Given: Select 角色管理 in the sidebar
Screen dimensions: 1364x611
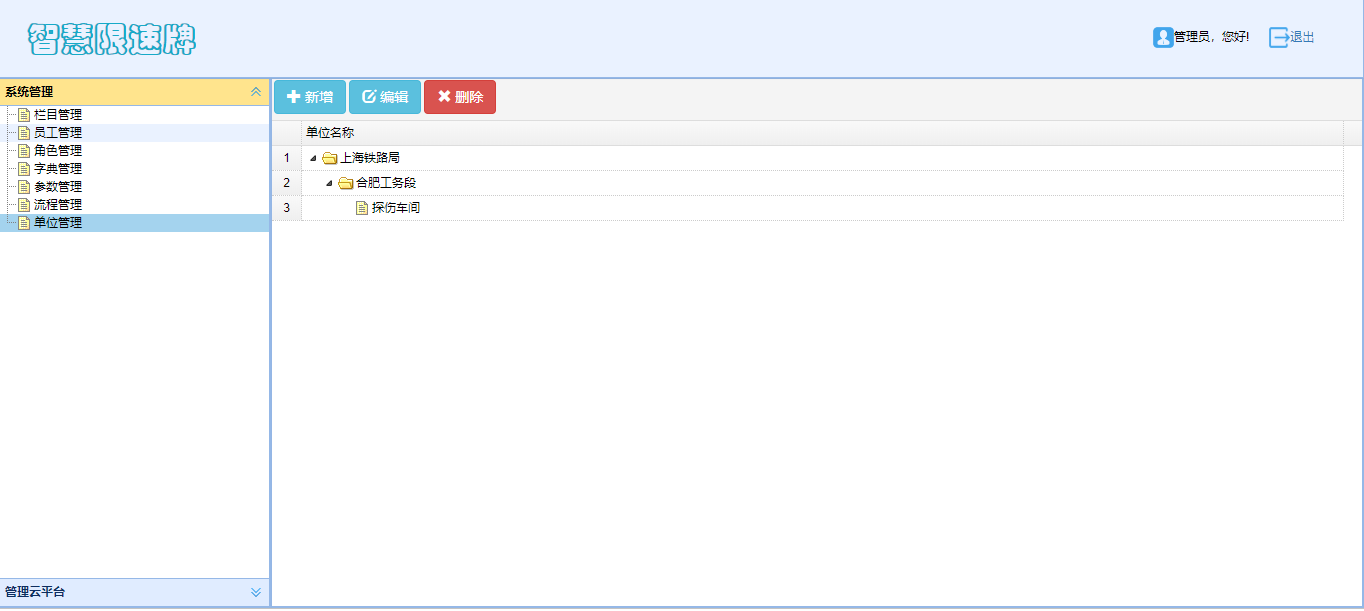Looking at the screenshot, I should [58, 151].
